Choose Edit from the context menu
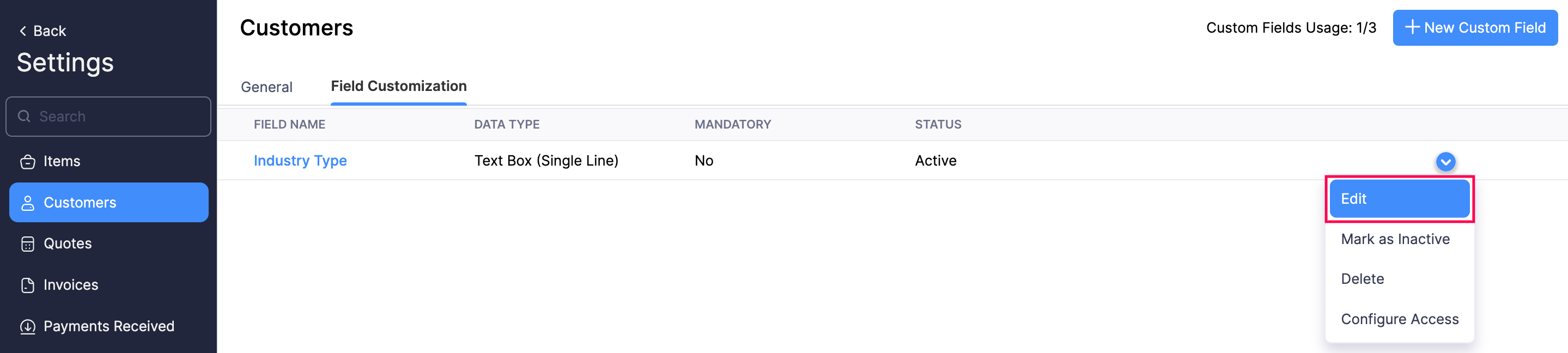Screen dimensions: 1568x353 1400,198
